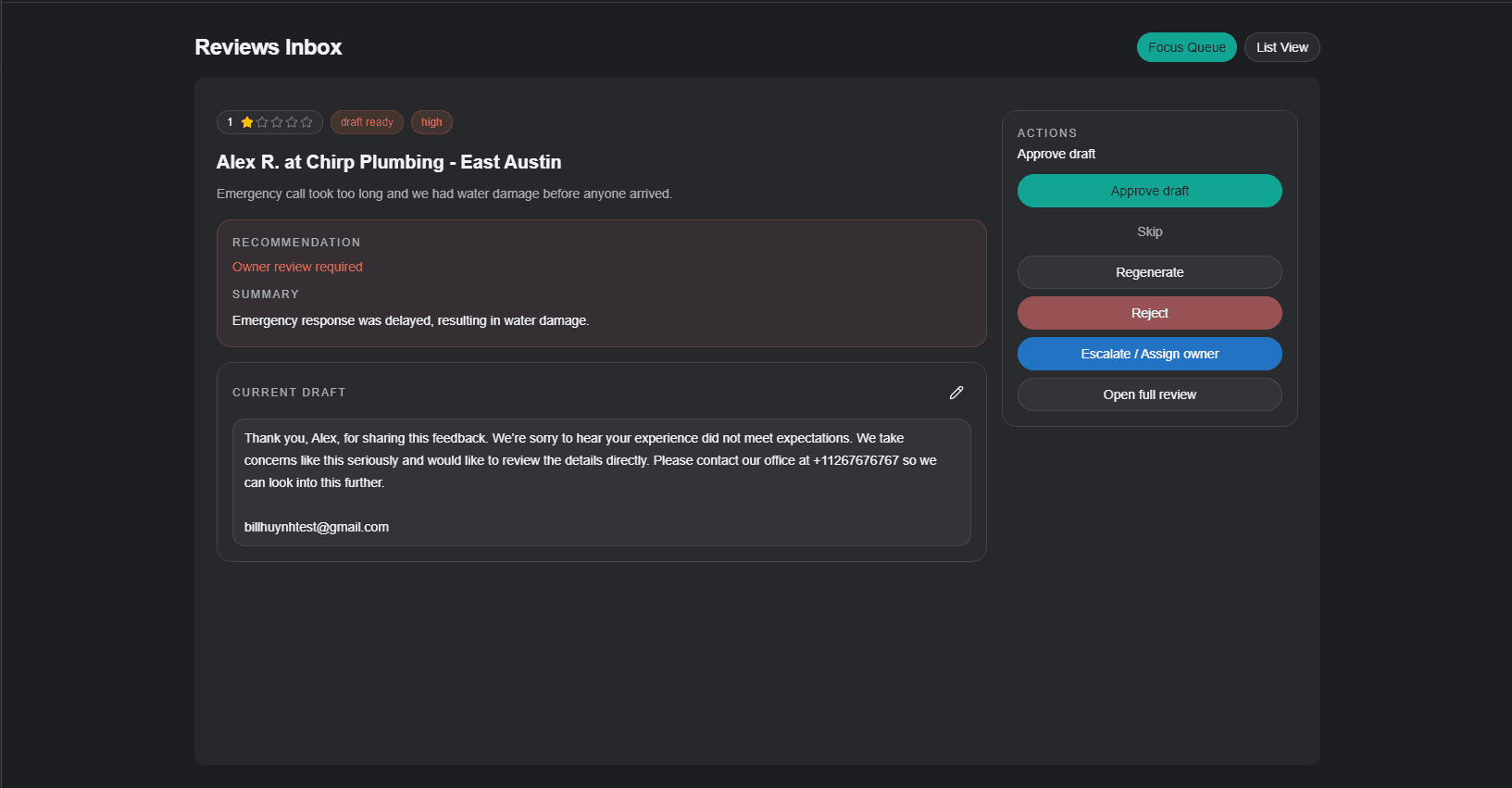Reject the current draft
Screen dimensions: 1512x788
1149,312
